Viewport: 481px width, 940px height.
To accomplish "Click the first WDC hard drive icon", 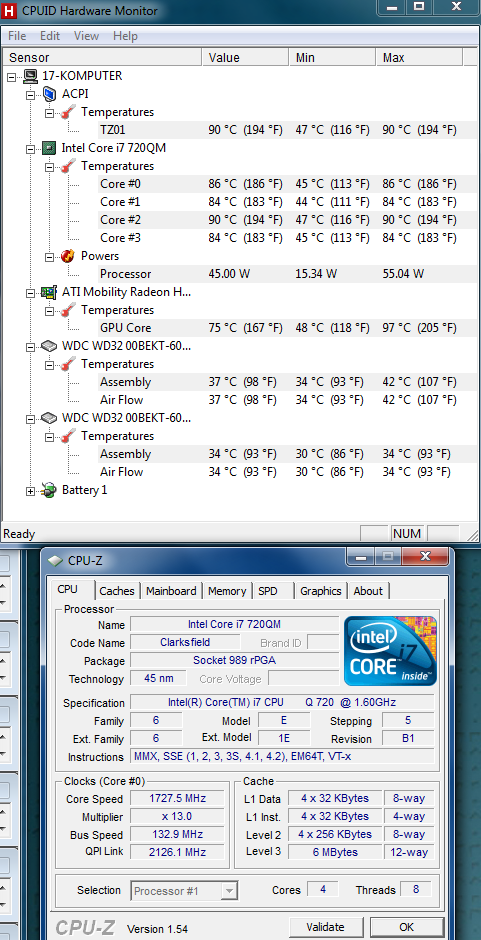I will 49,346.
